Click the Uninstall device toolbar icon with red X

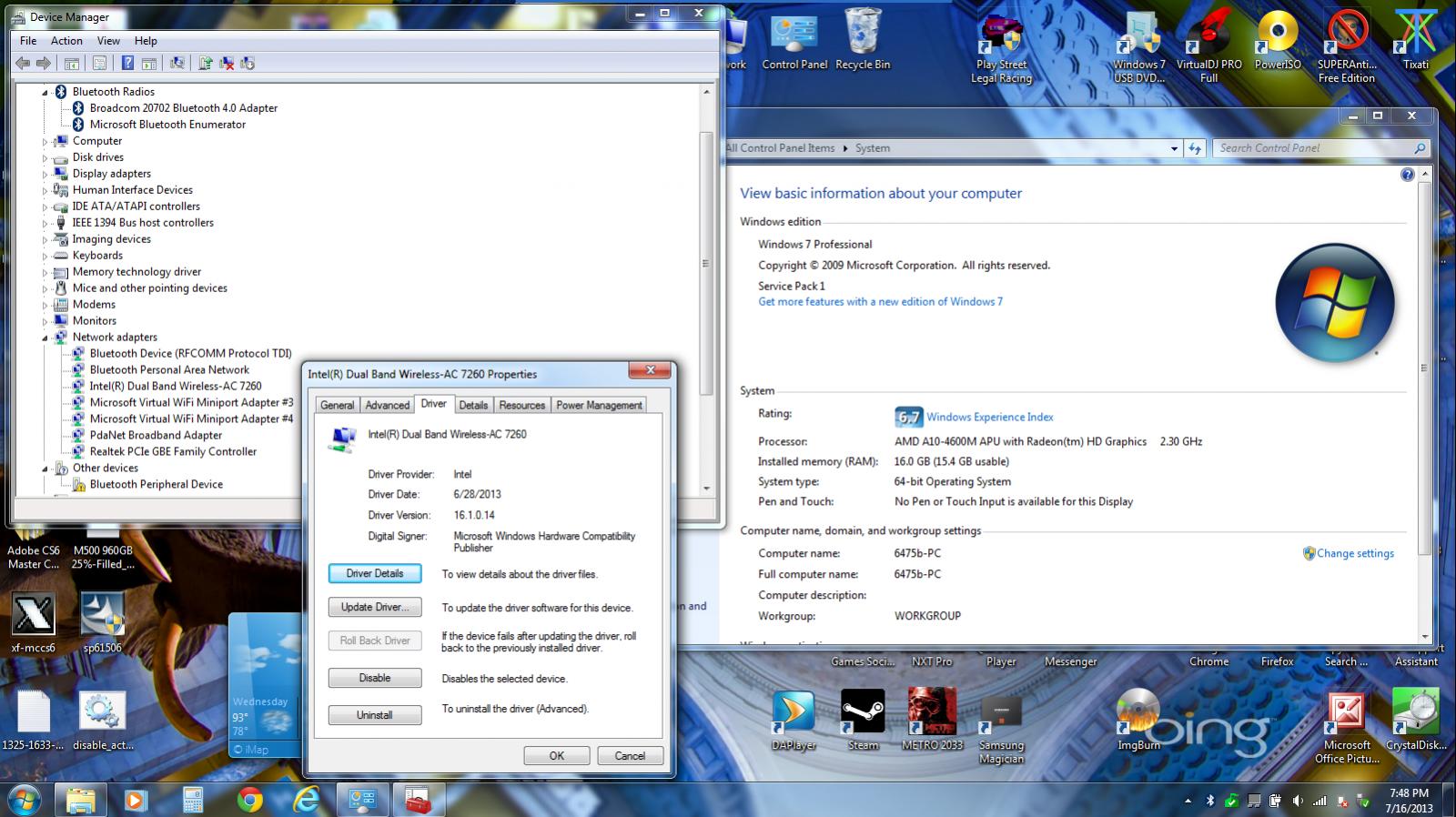pos(227,63)
